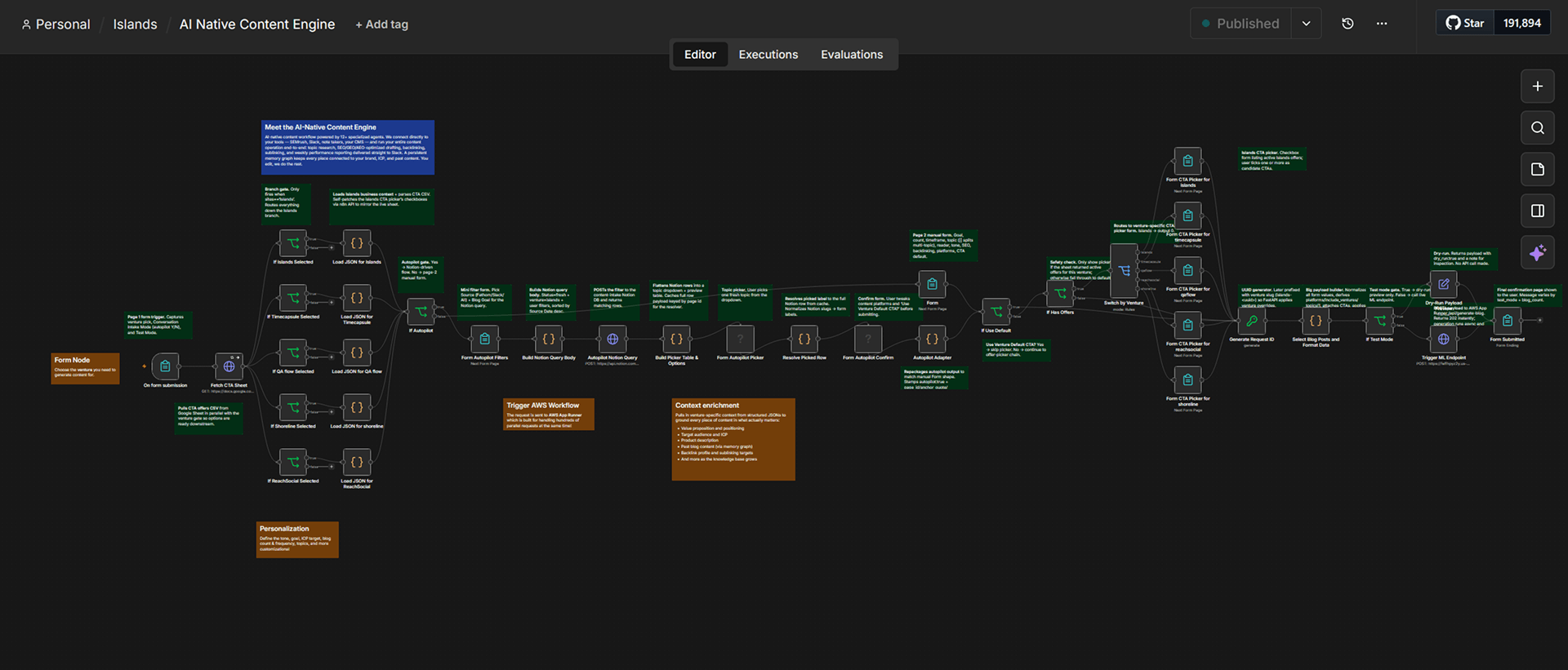Select the 'Context enrichment' sticky note
Viewport: 1568px width, 670px height.
[733, 439]
